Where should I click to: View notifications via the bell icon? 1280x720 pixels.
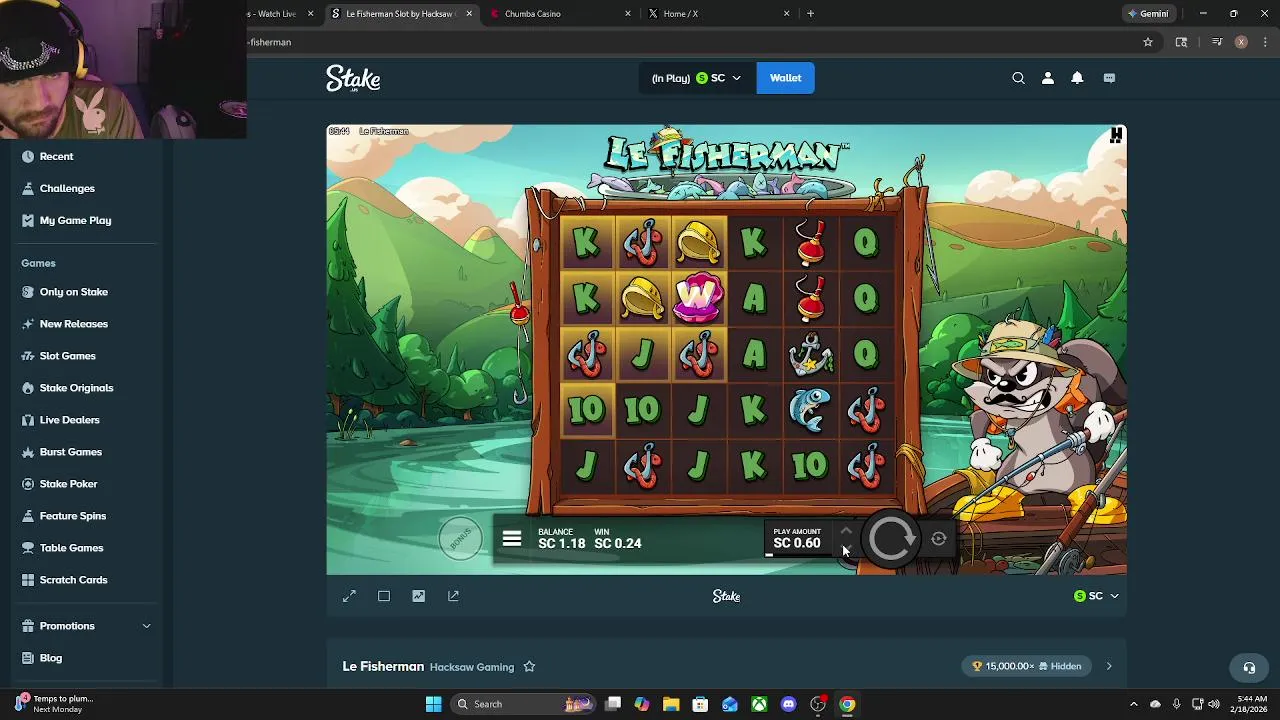tap(1077, 78)
